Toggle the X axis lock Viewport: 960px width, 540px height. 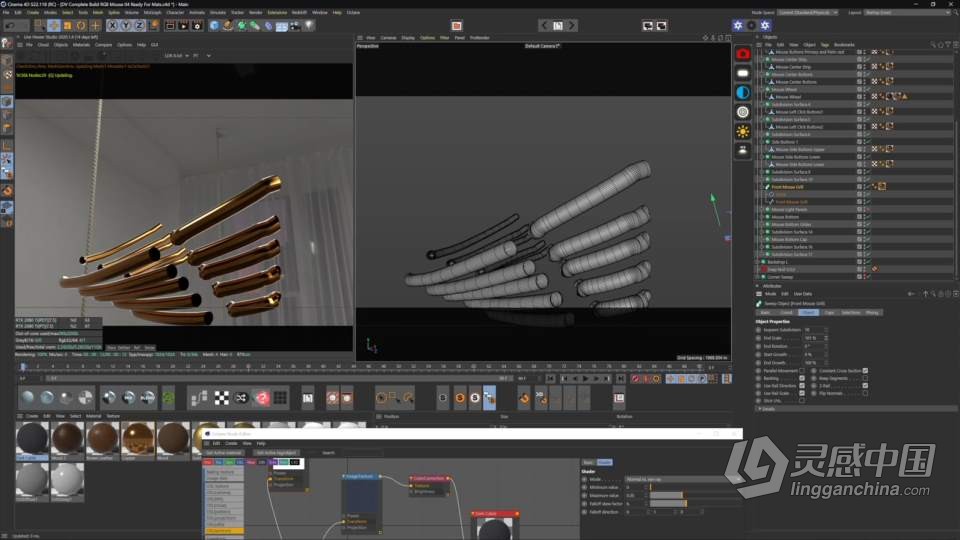click(112, 26)
